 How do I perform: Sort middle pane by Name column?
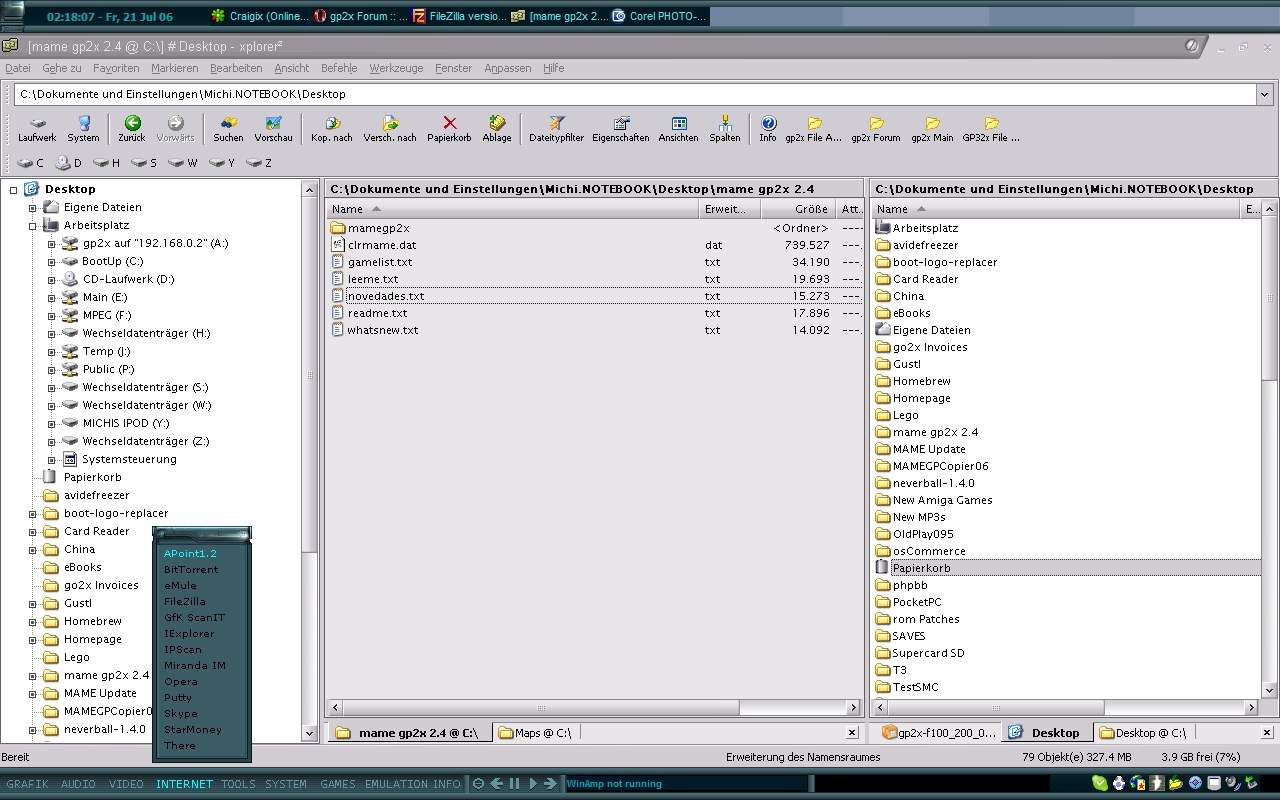[512, 209]
